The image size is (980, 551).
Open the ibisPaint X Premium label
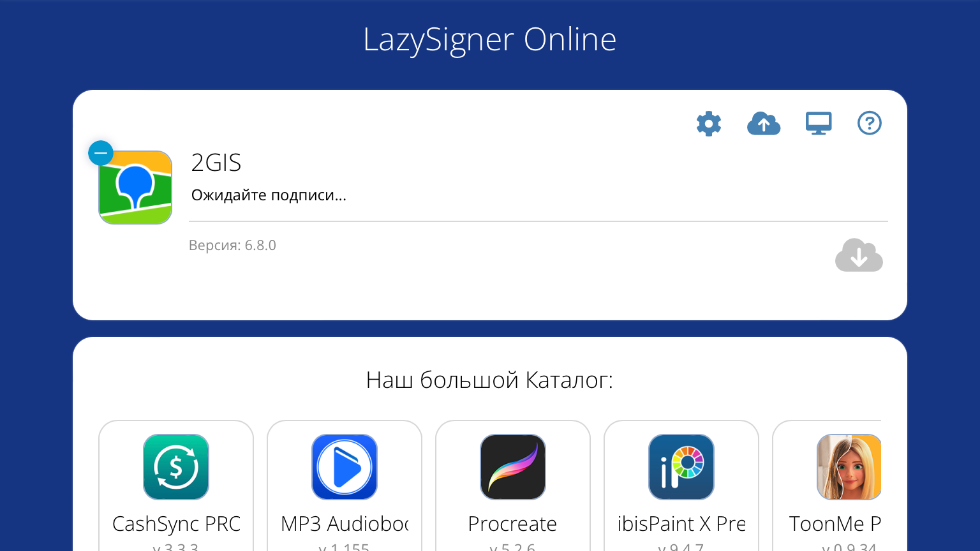681,524
